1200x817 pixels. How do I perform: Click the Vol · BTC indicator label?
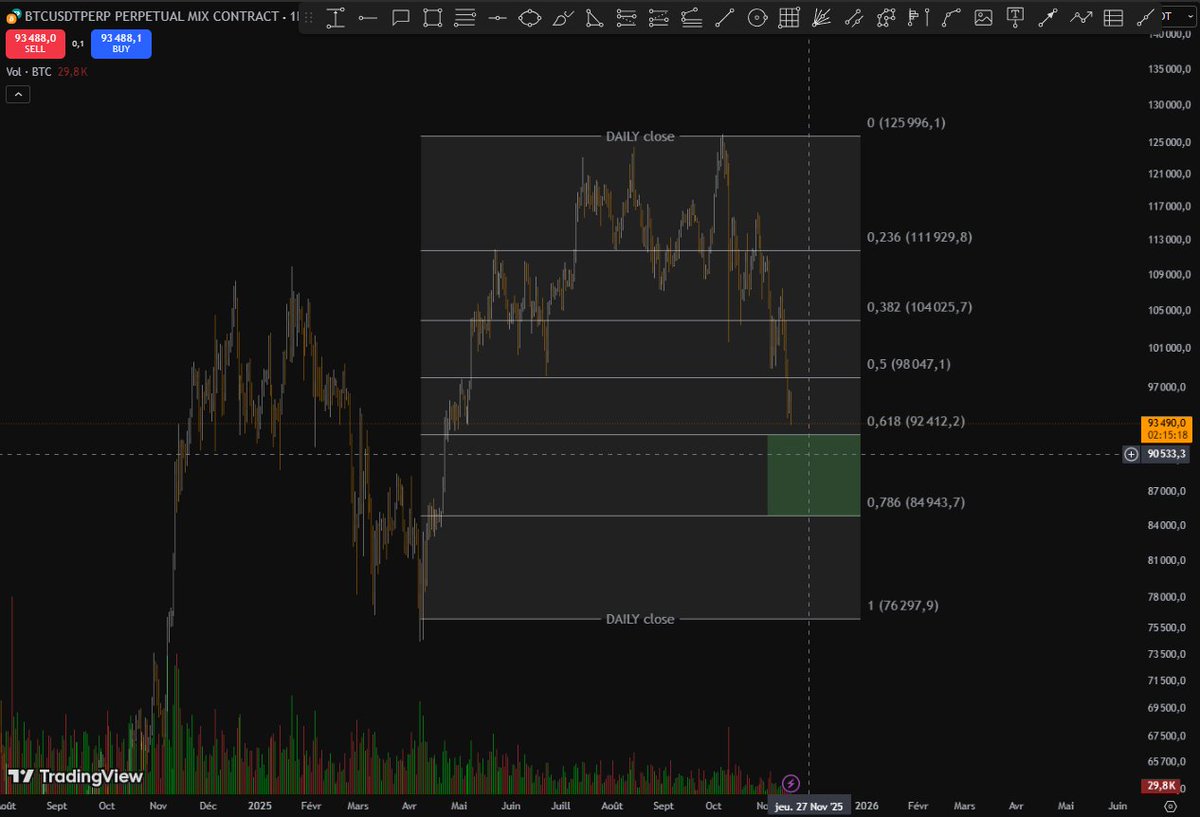point(28,71)
